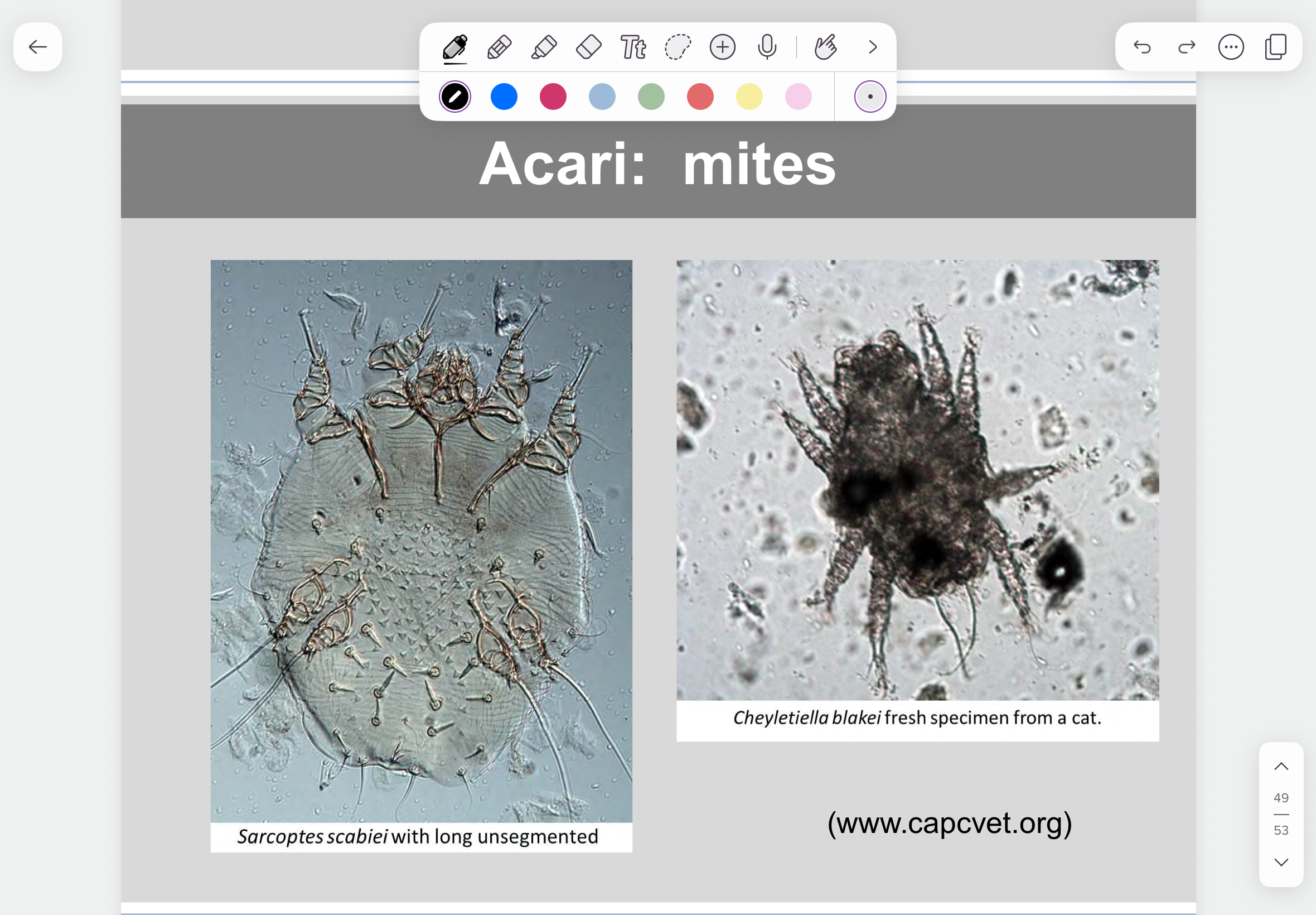Image resolution: width=1316 pixels, height=915 pixels.
Task: Expand toolbar with right chevron
Action: (873, 47)
